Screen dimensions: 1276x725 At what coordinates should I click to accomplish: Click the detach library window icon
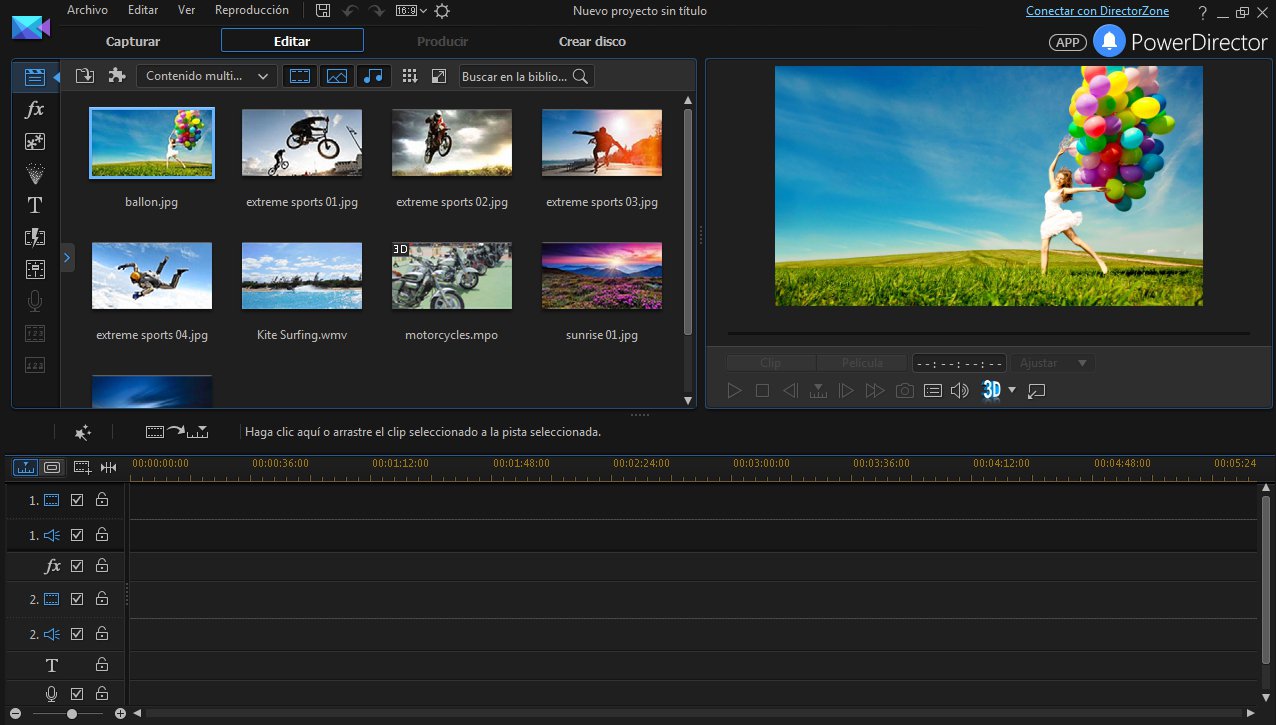coord(438,76)
